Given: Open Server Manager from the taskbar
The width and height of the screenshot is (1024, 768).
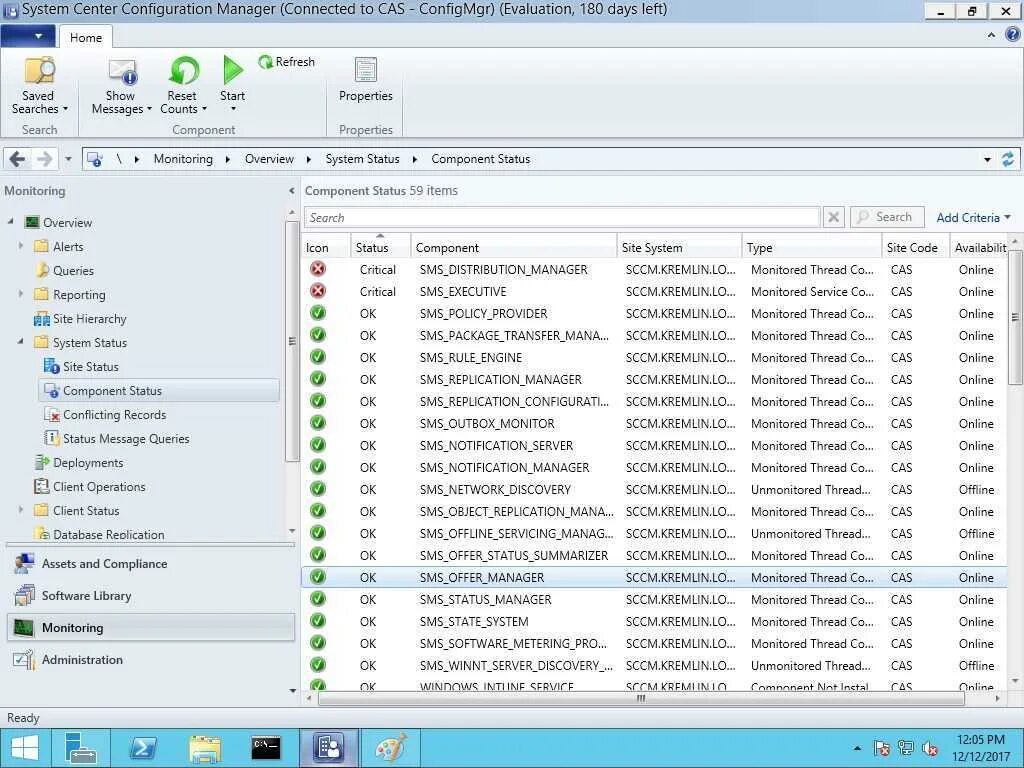Looking at the screenshot, I should coord(81,748).
